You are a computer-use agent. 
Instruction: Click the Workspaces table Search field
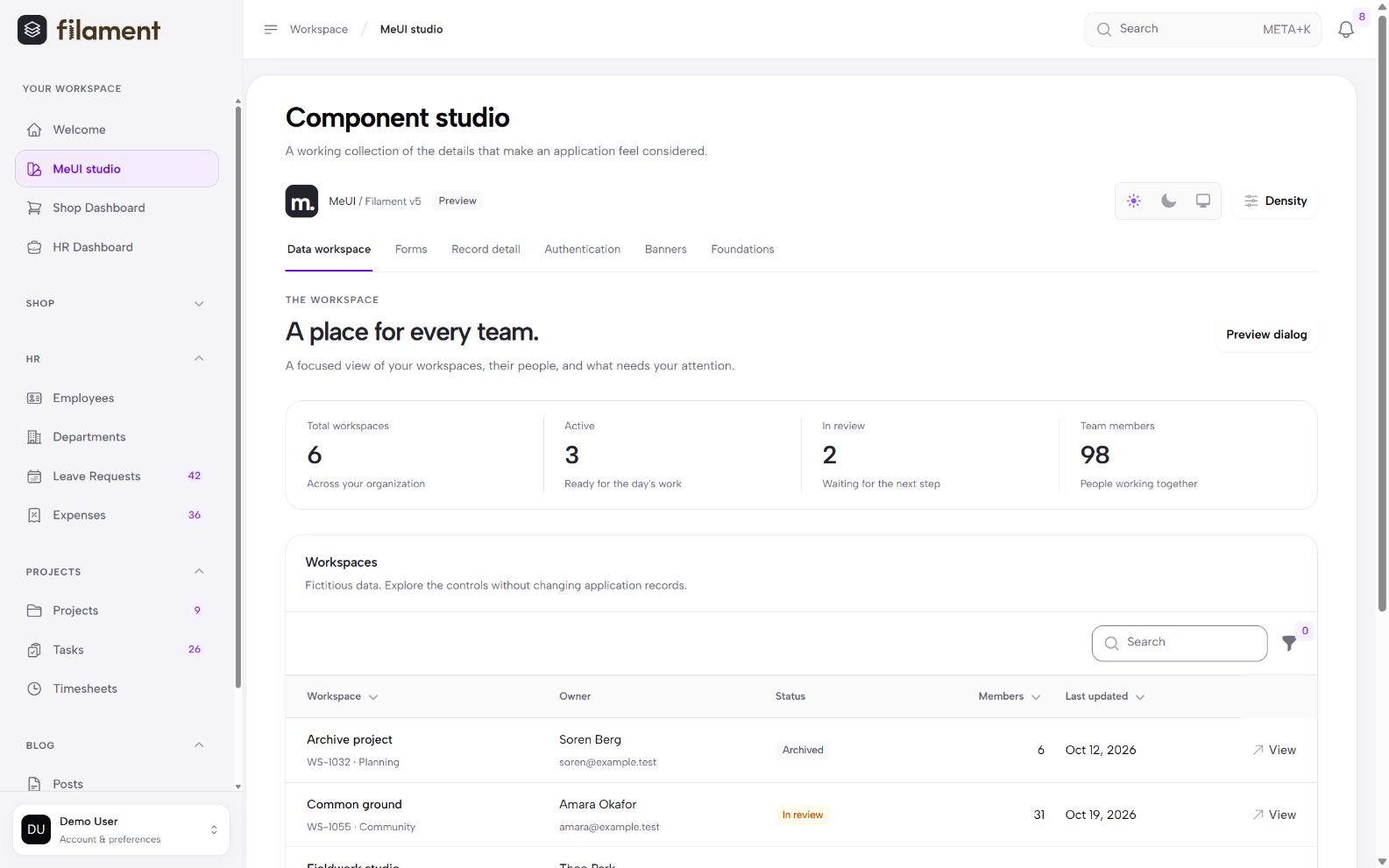pyautogui.click(x=1180, y=643)
